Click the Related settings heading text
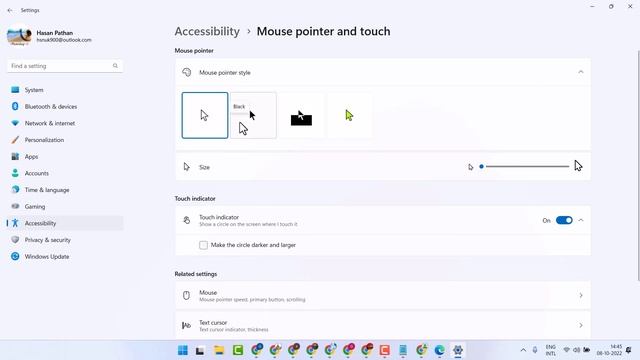 (196, 274)
